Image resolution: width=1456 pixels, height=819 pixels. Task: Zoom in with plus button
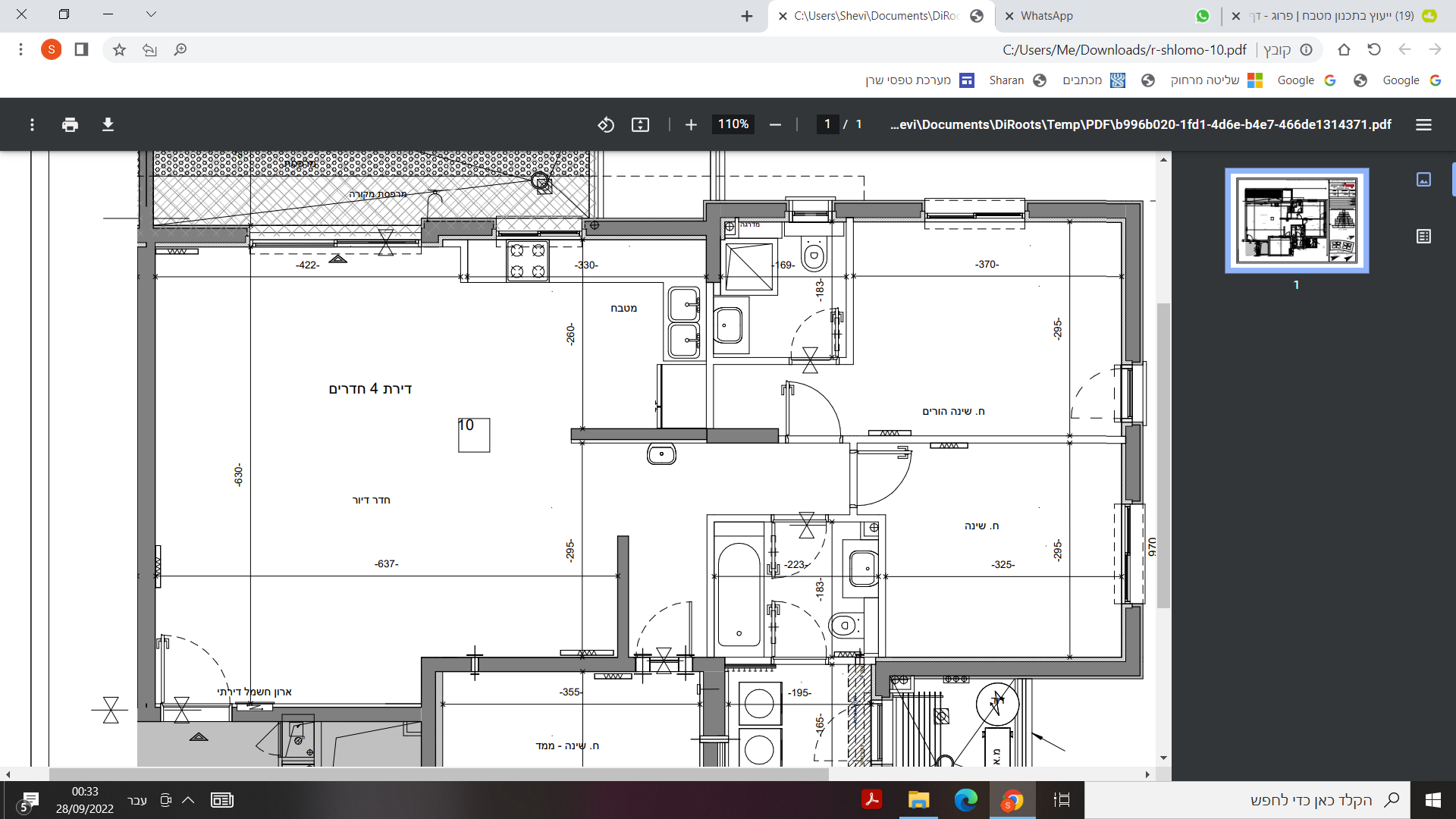coord(691,124)
